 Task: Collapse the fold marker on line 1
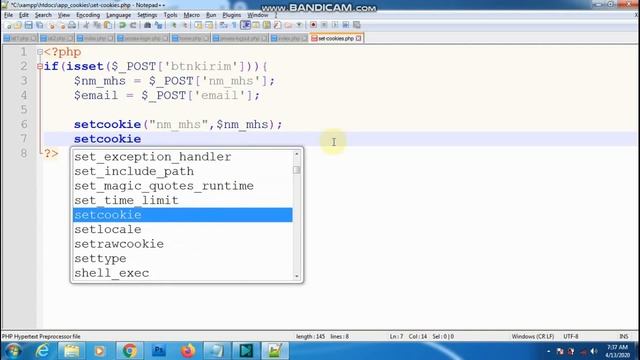(x=40, y=52)
